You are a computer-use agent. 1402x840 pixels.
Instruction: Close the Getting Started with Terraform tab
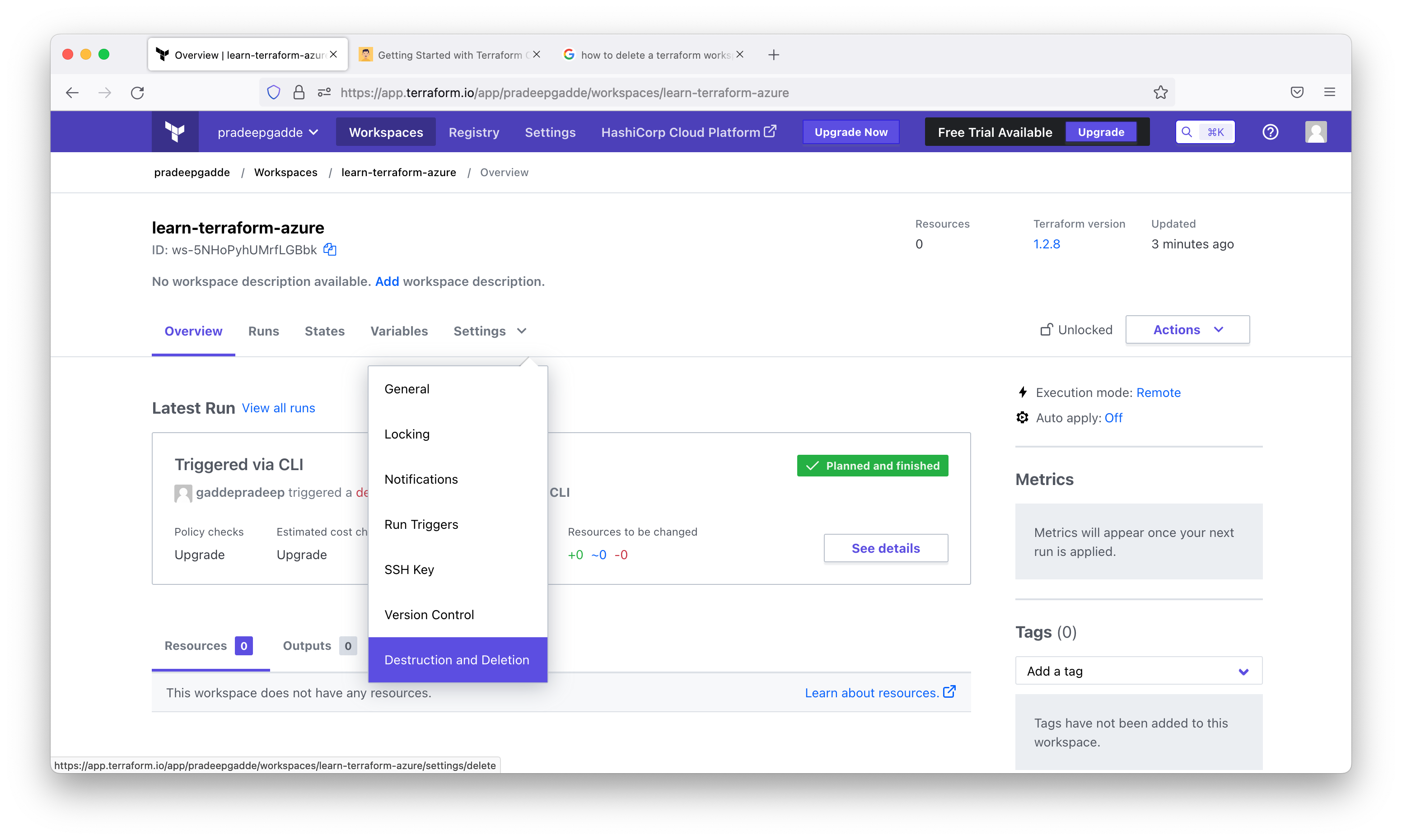pos(537,54)
